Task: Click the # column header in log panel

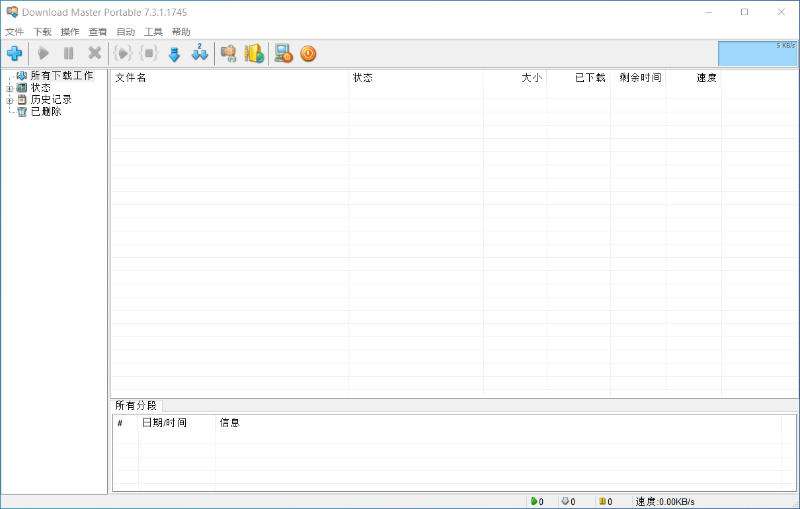Action: click(x=126, y=423)
